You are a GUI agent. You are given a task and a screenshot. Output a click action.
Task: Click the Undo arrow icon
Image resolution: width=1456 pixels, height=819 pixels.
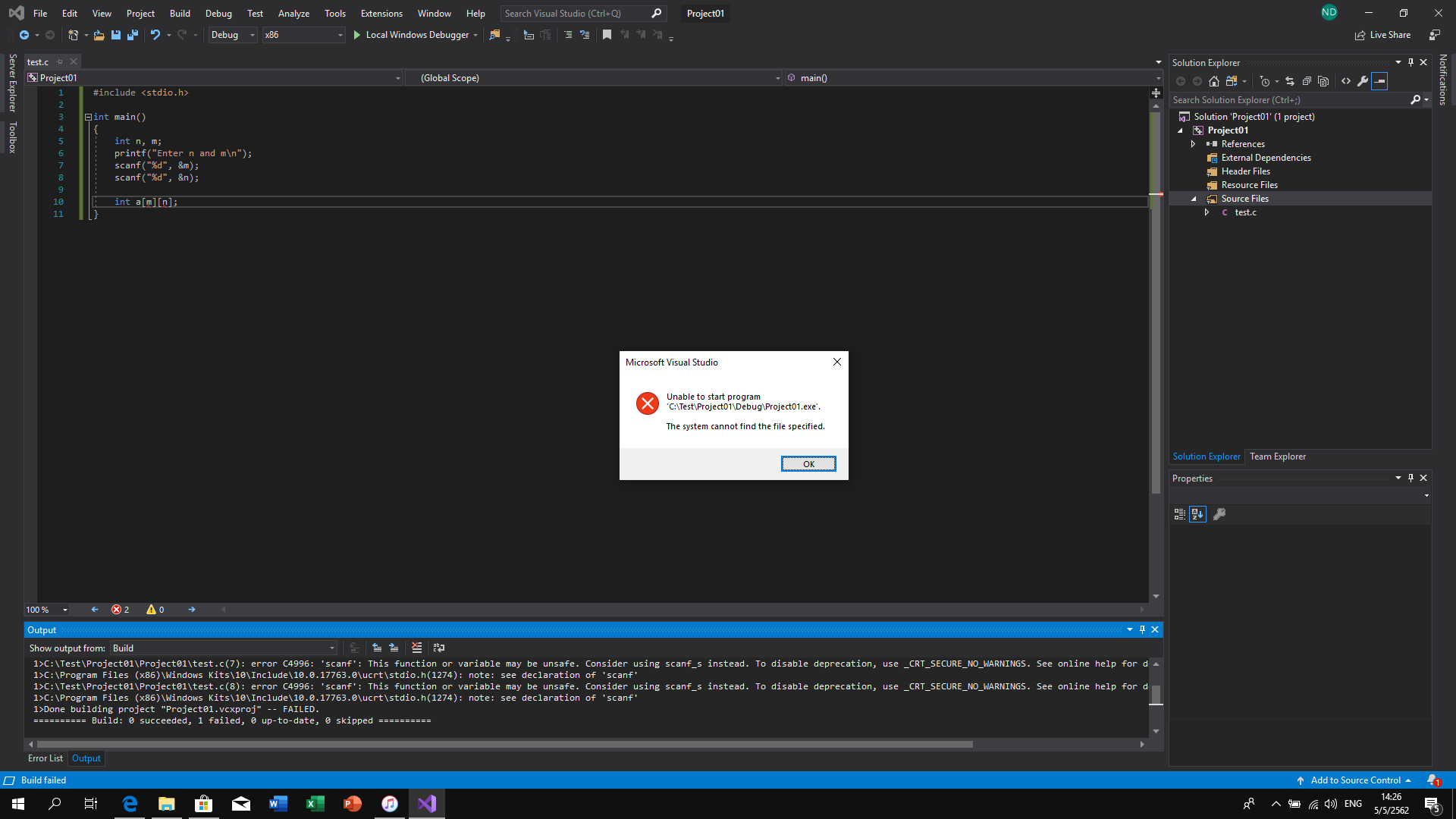coord(155,35)
